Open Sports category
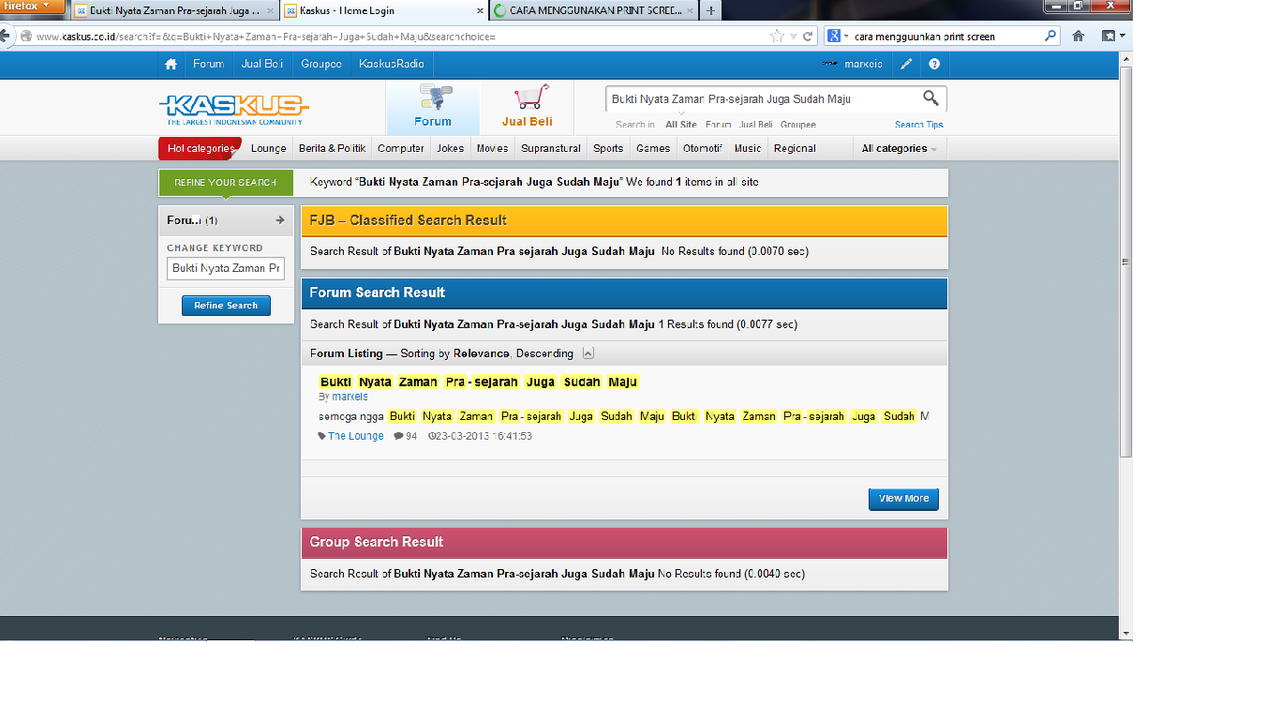This screenshot has height=720, width=1280. coord(608,148)
